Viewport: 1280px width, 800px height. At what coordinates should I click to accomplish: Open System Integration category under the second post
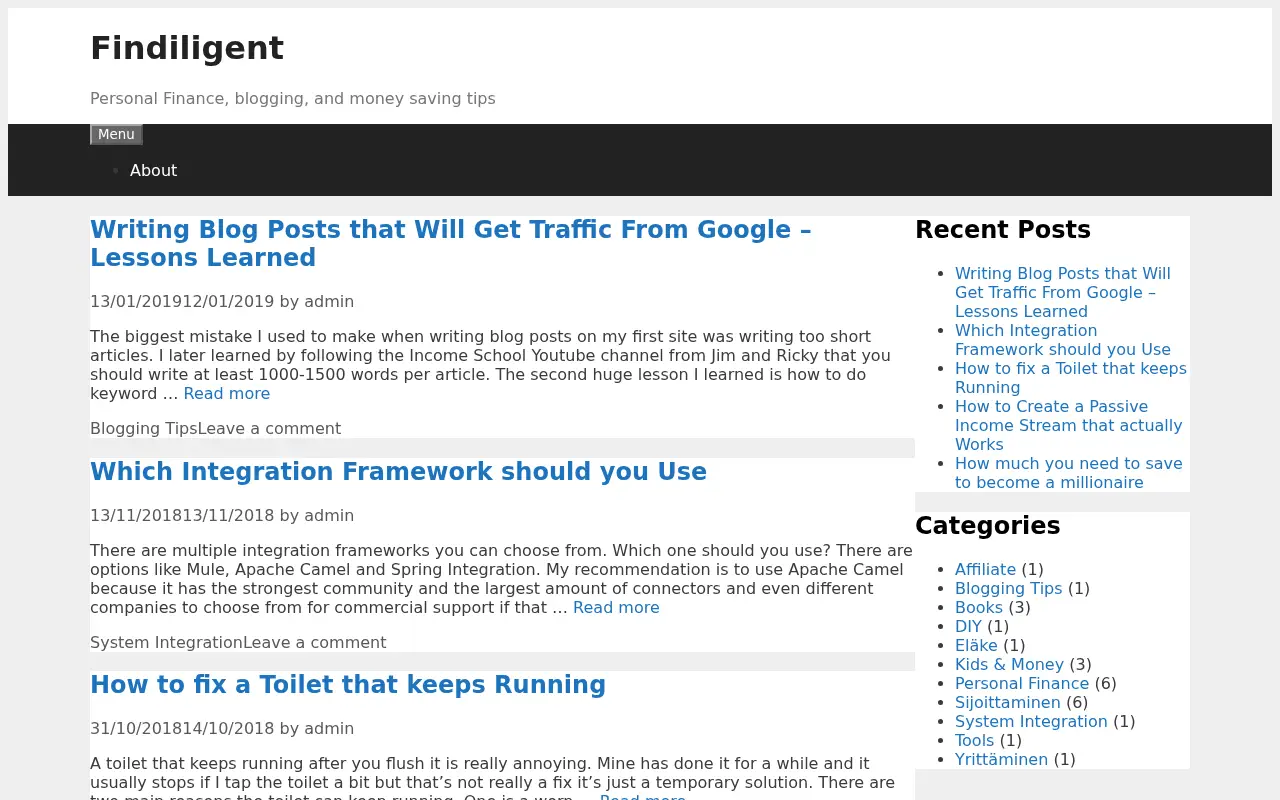(x=166, y=642)
